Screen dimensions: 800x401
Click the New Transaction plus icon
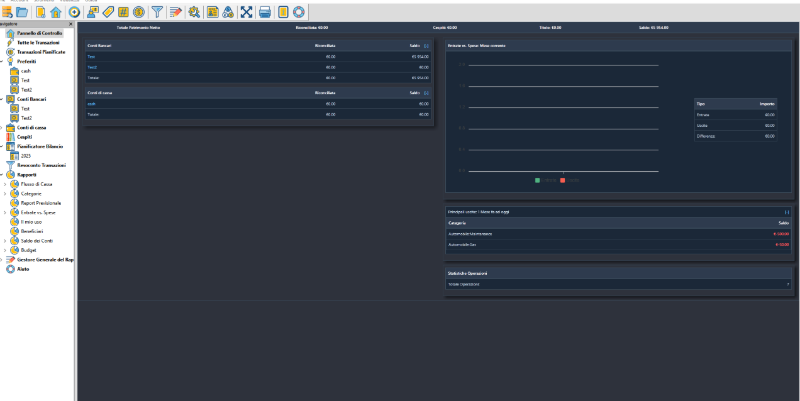[x=74, y=12]
